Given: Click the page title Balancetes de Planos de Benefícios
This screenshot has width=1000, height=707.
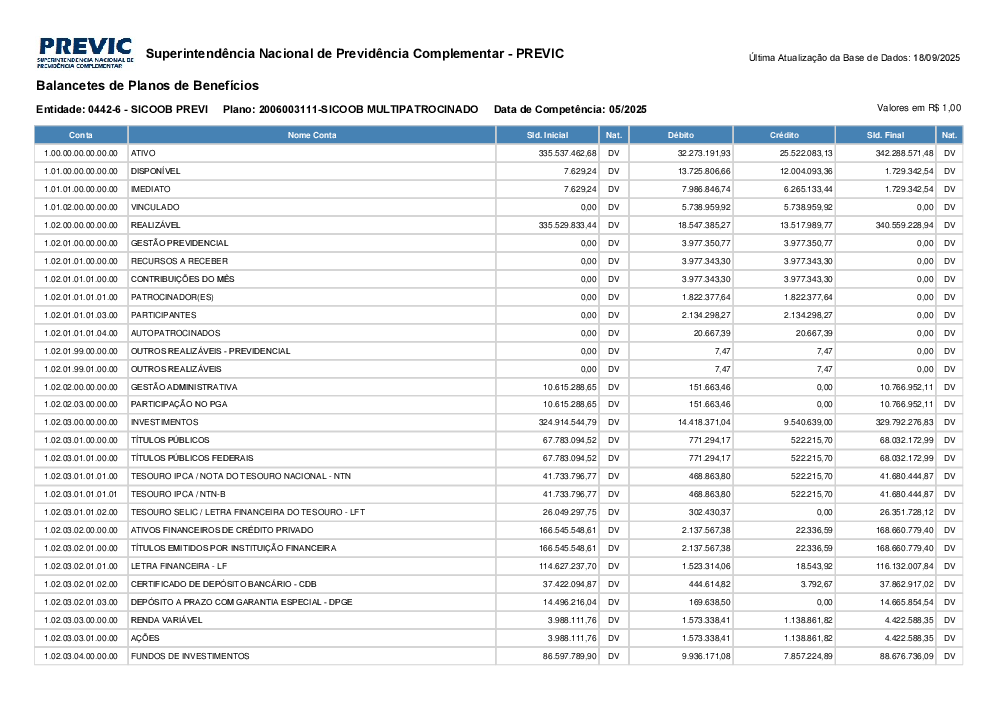Looking at the screenshot, I should click(147, 86).
